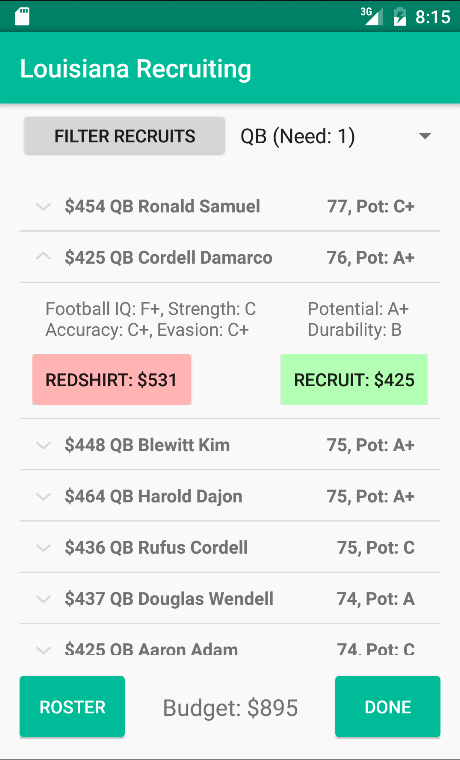Select the Douglas Wendell recruit row
Screen dimensions: 460x760
[x=230, y=599]
